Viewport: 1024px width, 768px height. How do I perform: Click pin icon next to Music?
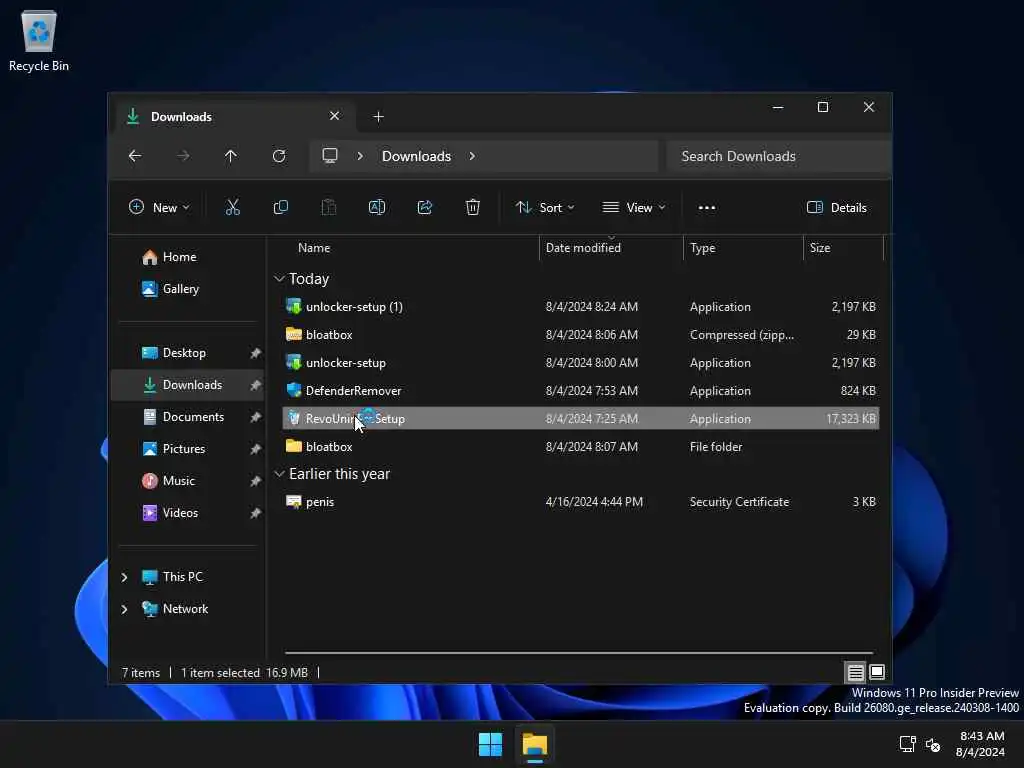(x=255, y=481)
